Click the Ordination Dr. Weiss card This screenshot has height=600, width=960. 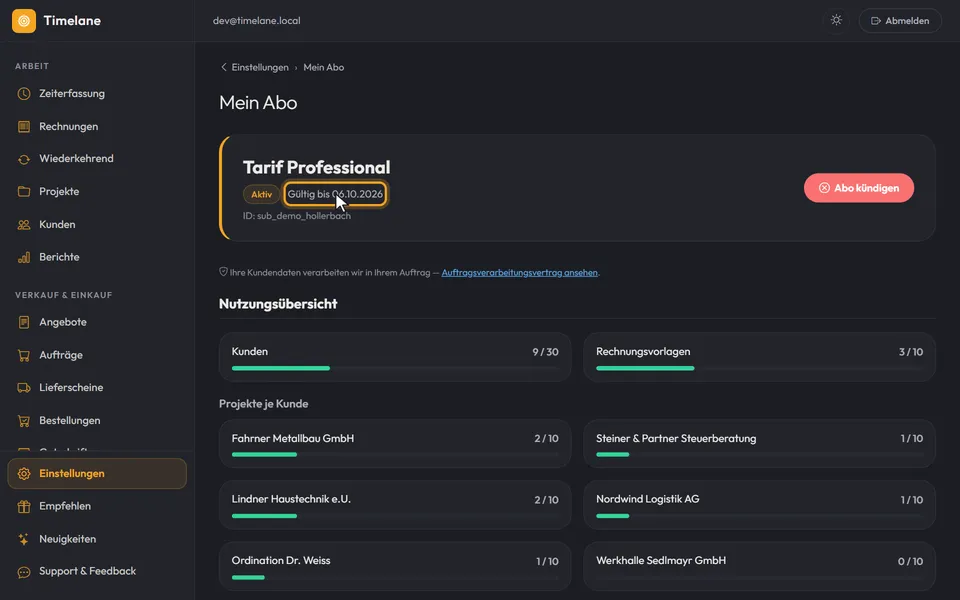tap(395, 566)
